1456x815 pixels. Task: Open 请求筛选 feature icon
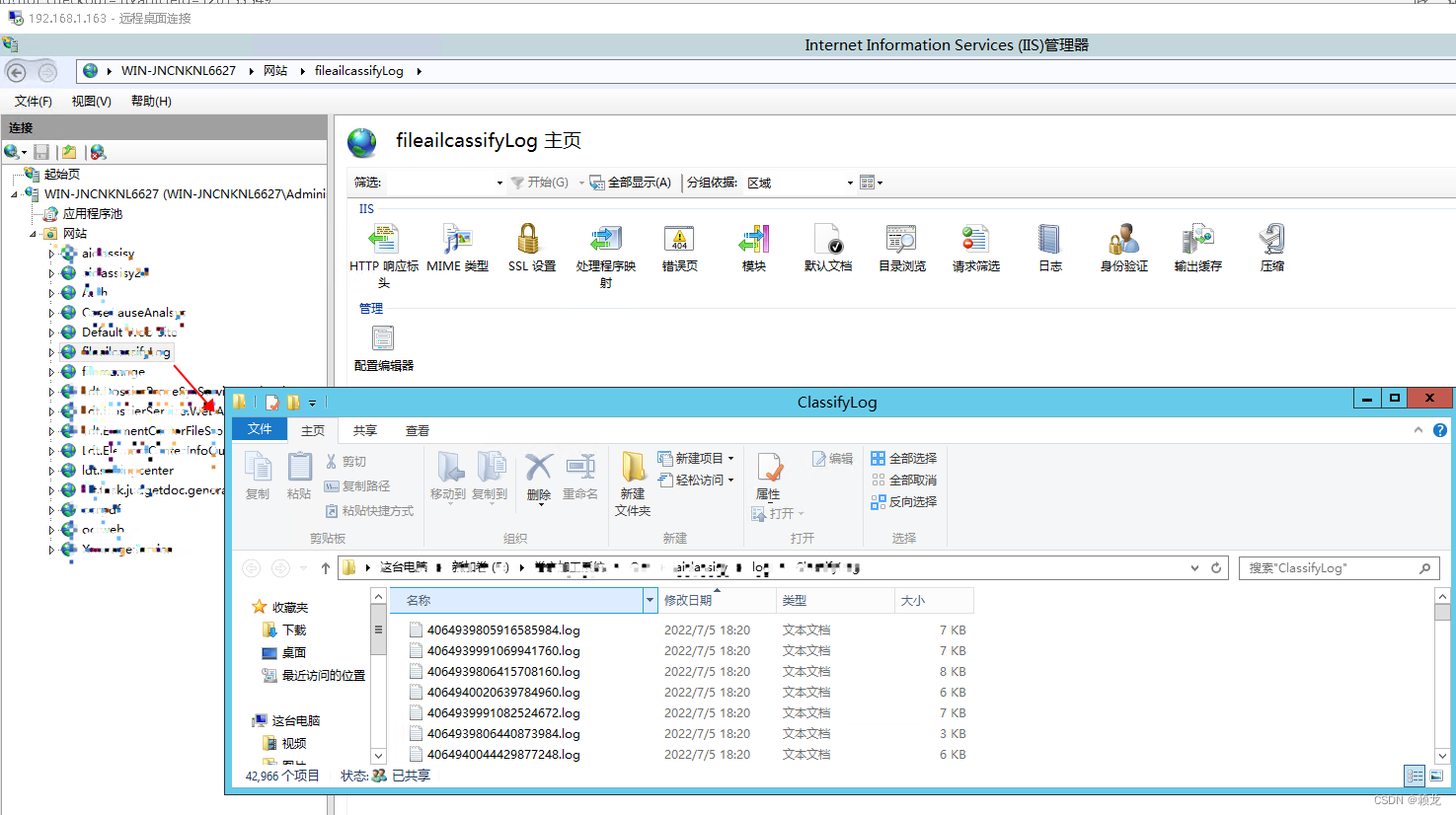[975, 239]
